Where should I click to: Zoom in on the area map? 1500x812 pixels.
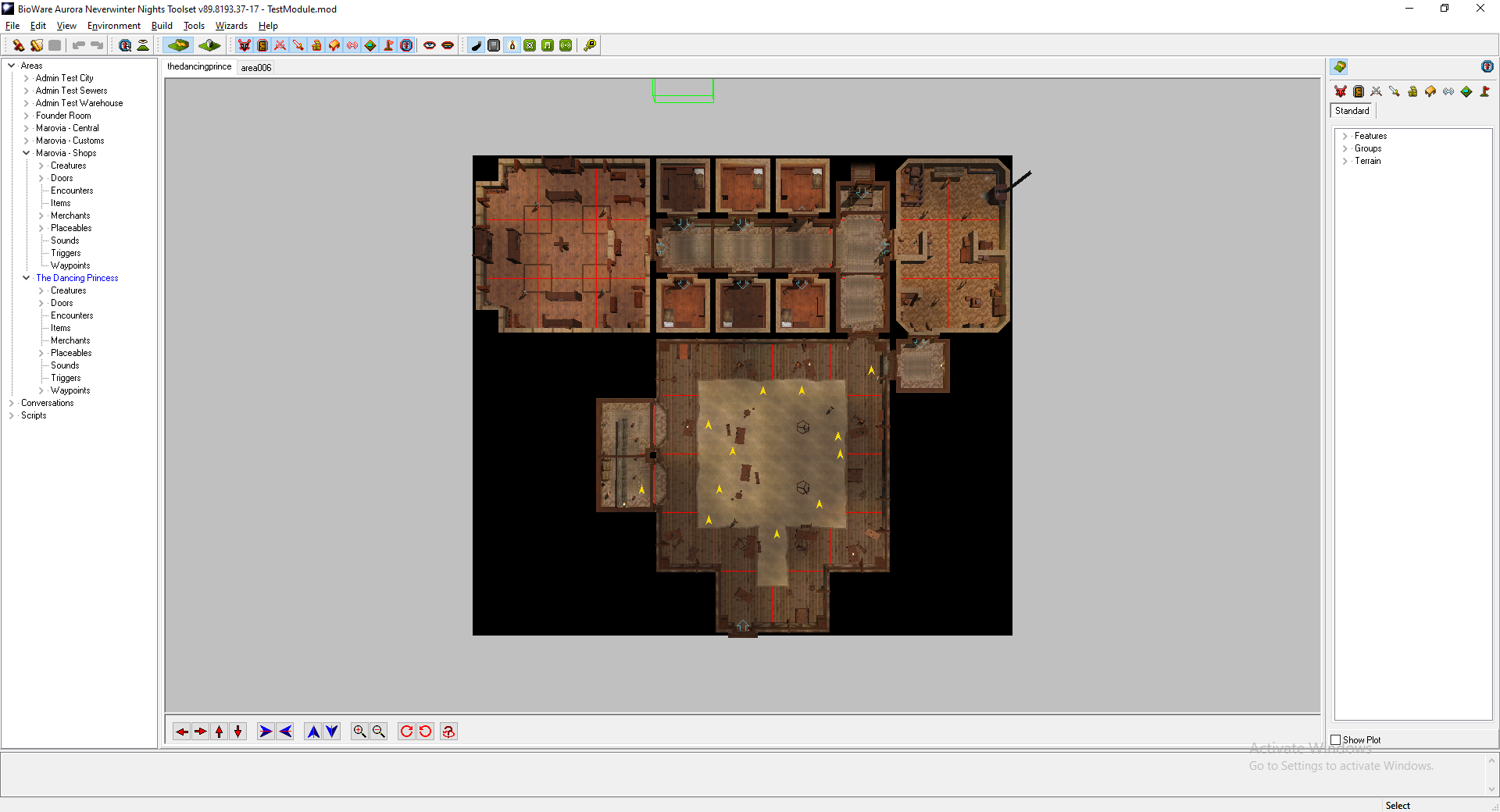[x=359, y=732]
